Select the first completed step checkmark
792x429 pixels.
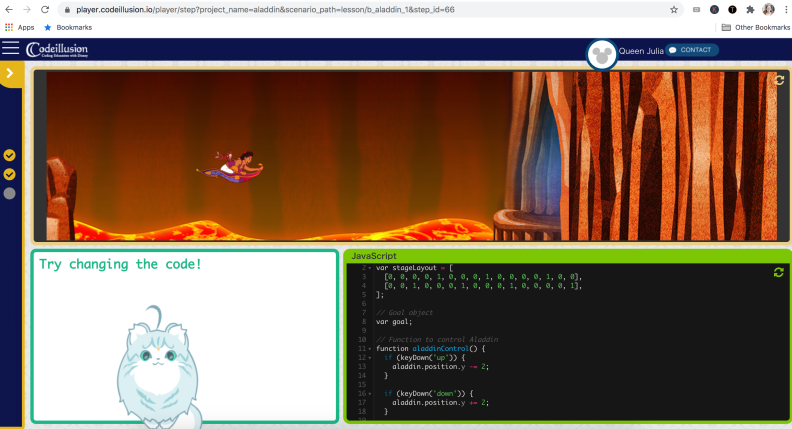coord(10,155)
